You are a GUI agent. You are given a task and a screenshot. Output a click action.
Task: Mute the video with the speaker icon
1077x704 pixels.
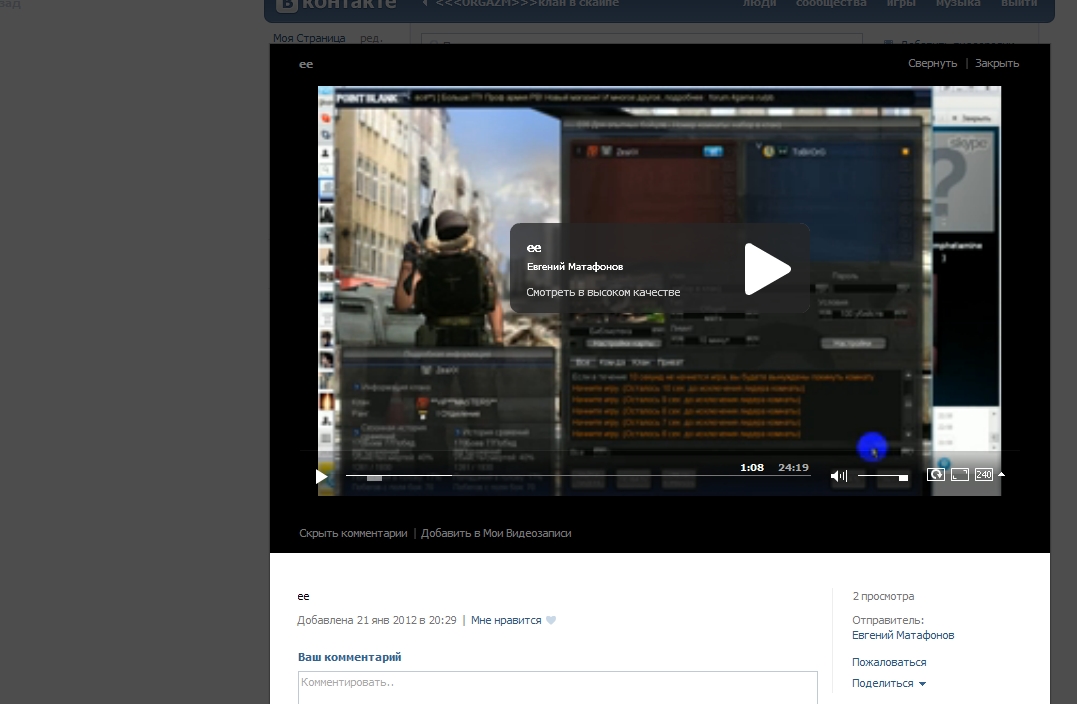pos(838,476)
